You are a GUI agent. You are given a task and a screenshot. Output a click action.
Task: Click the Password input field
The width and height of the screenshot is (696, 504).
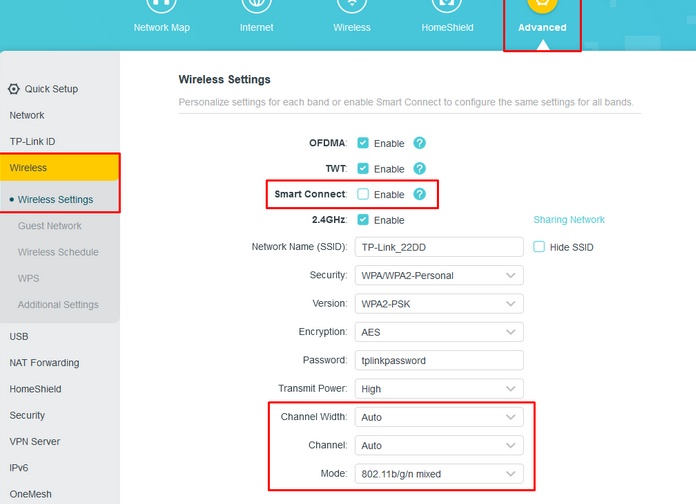pyautogui.click(x=439, y=361)
